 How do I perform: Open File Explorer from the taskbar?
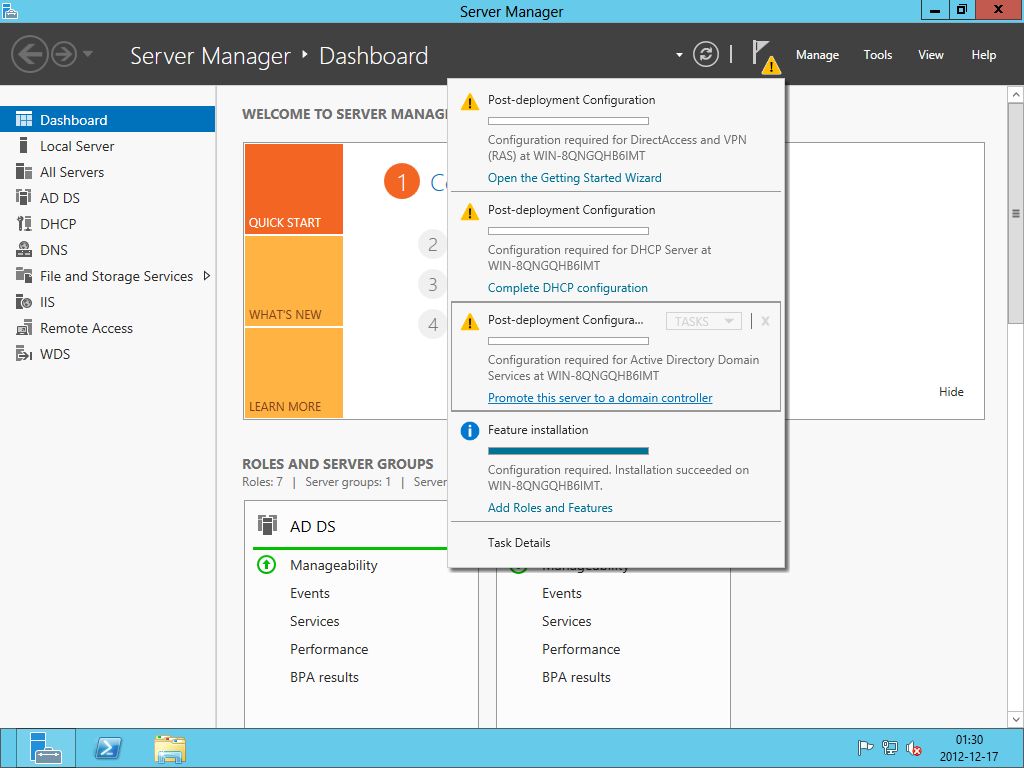tap(170, 748)
